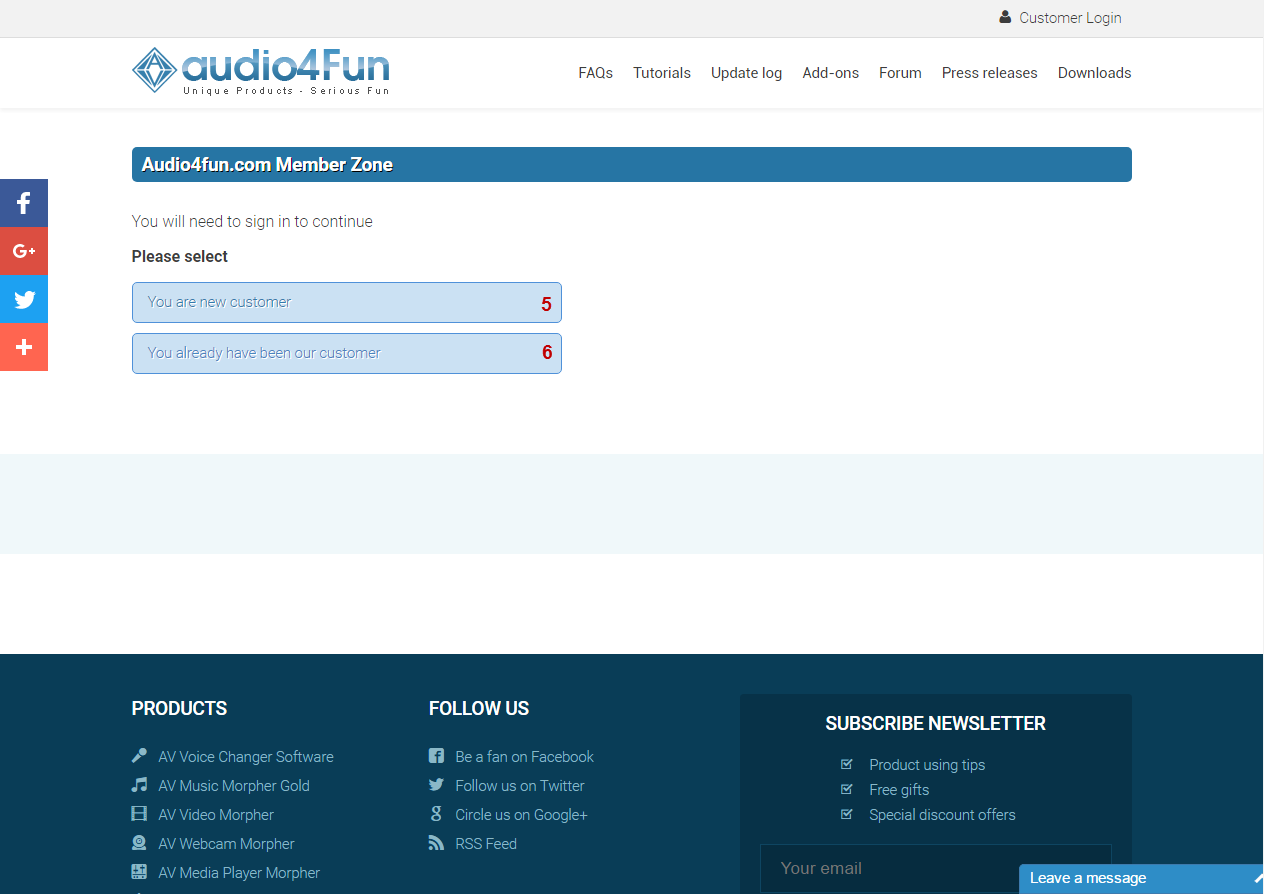Share page via Twitter sidebar icon
The image size is (1264, 894).
24,299
